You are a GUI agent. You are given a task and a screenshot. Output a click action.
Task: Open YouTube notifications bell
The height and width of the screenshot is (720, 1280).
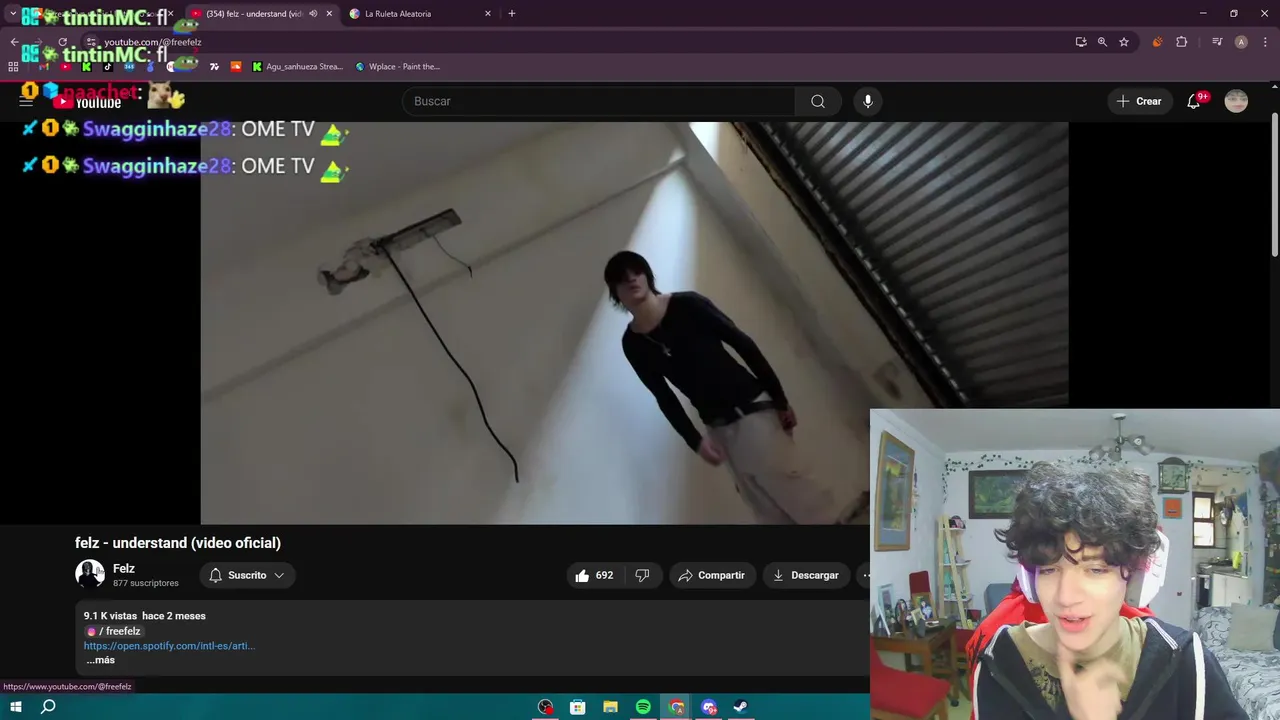1193,101
